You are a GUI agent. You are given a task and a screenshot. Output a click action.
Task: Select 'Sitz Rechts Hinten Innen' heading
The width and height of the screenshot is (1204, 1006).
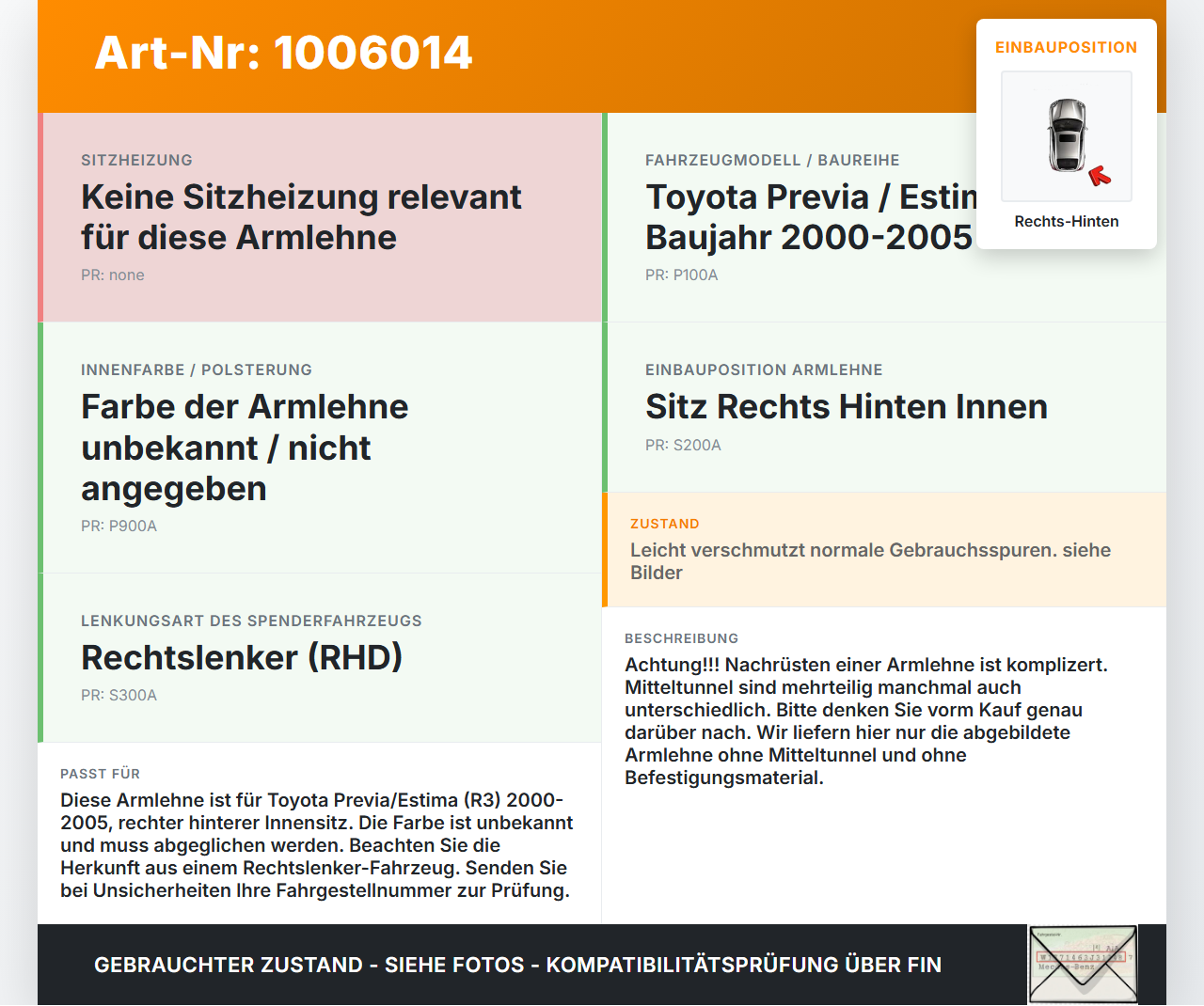[847, 407]
